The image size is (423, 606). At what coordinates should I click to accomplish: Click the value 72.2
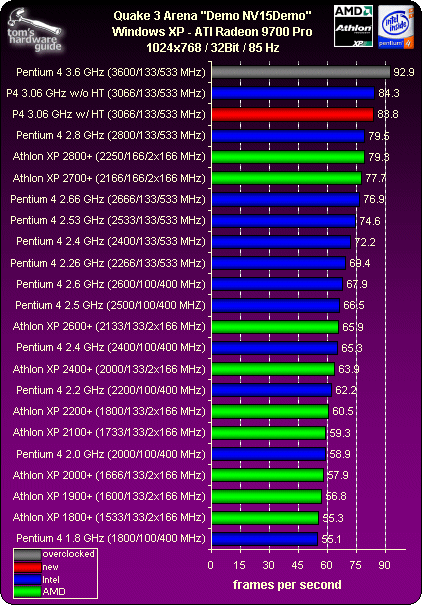tap(365, 242)
